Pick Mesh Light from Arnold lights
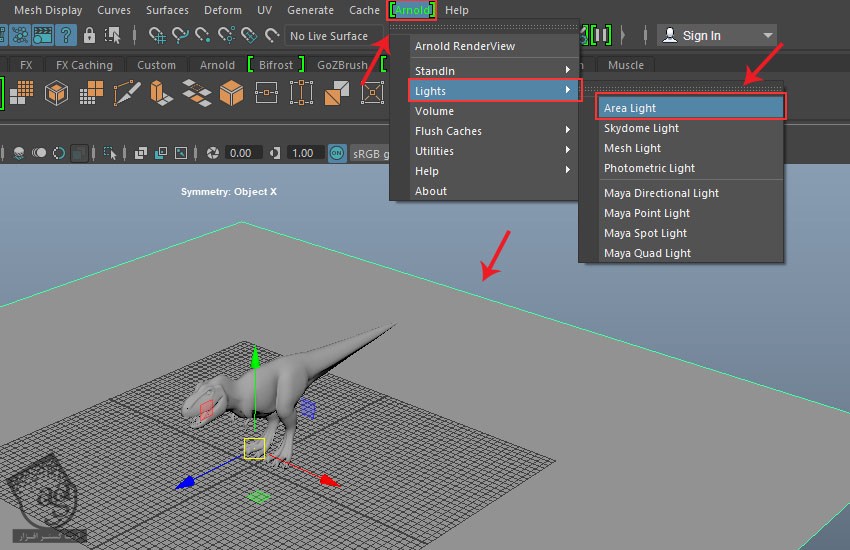This screenshot has width=850, height=550. pos(632,148)
